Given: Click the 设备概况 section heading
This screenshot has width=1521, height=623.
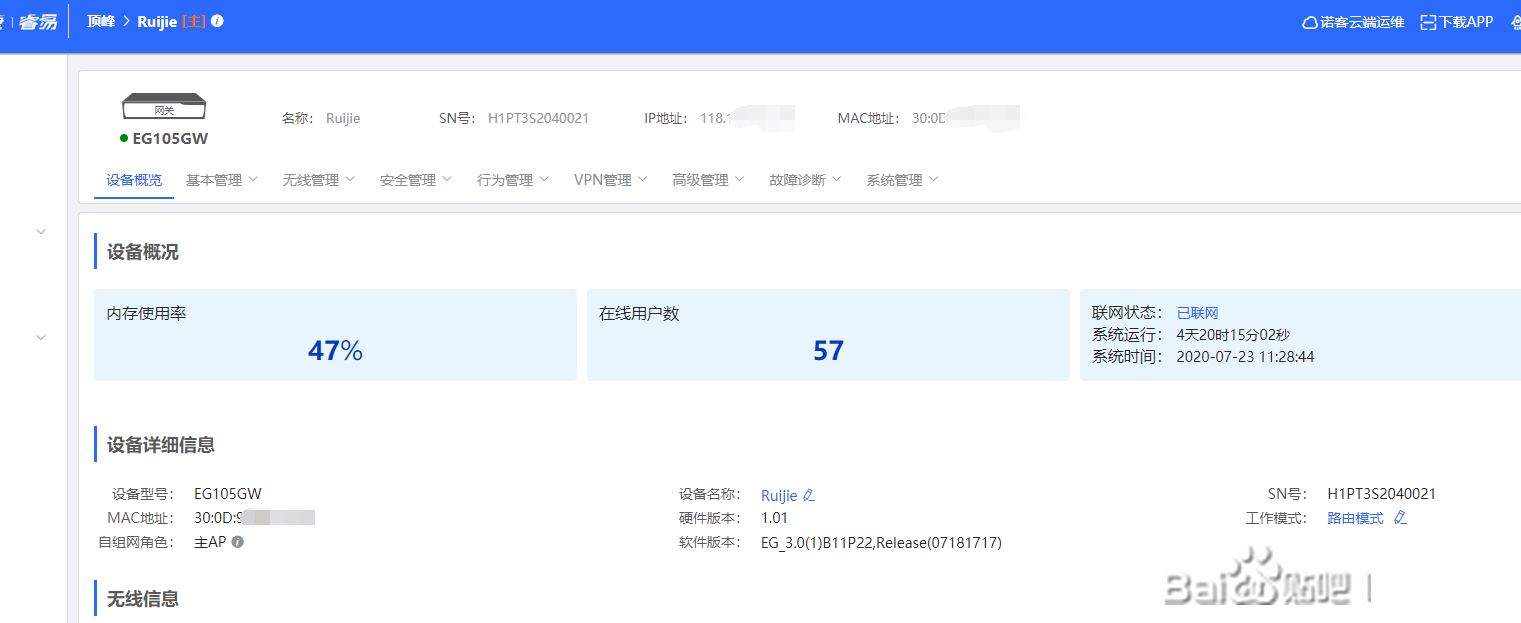Looking at the screenshot, I should click(143, 252).
